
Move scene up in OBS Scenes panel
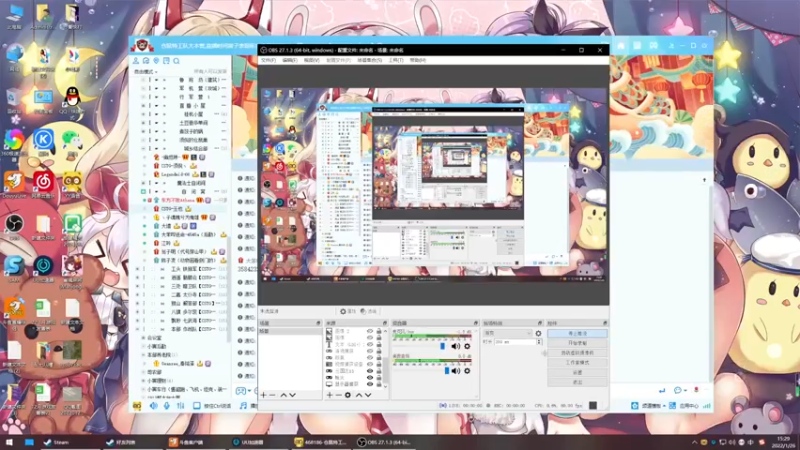pos(284,395)
